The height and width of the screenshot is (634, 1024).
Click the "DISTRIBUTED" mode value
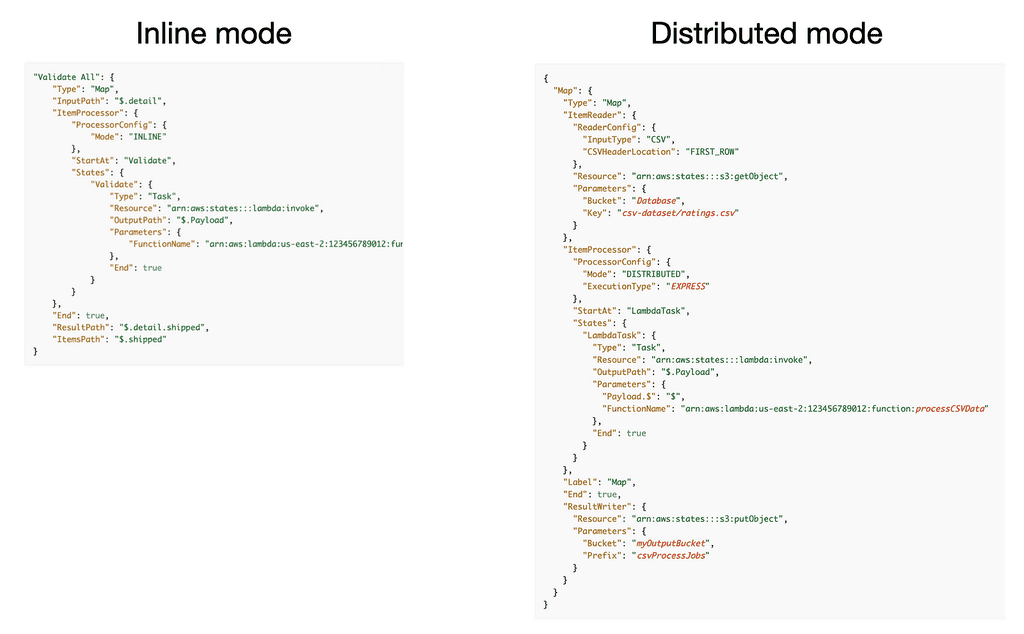pos(653,274)
